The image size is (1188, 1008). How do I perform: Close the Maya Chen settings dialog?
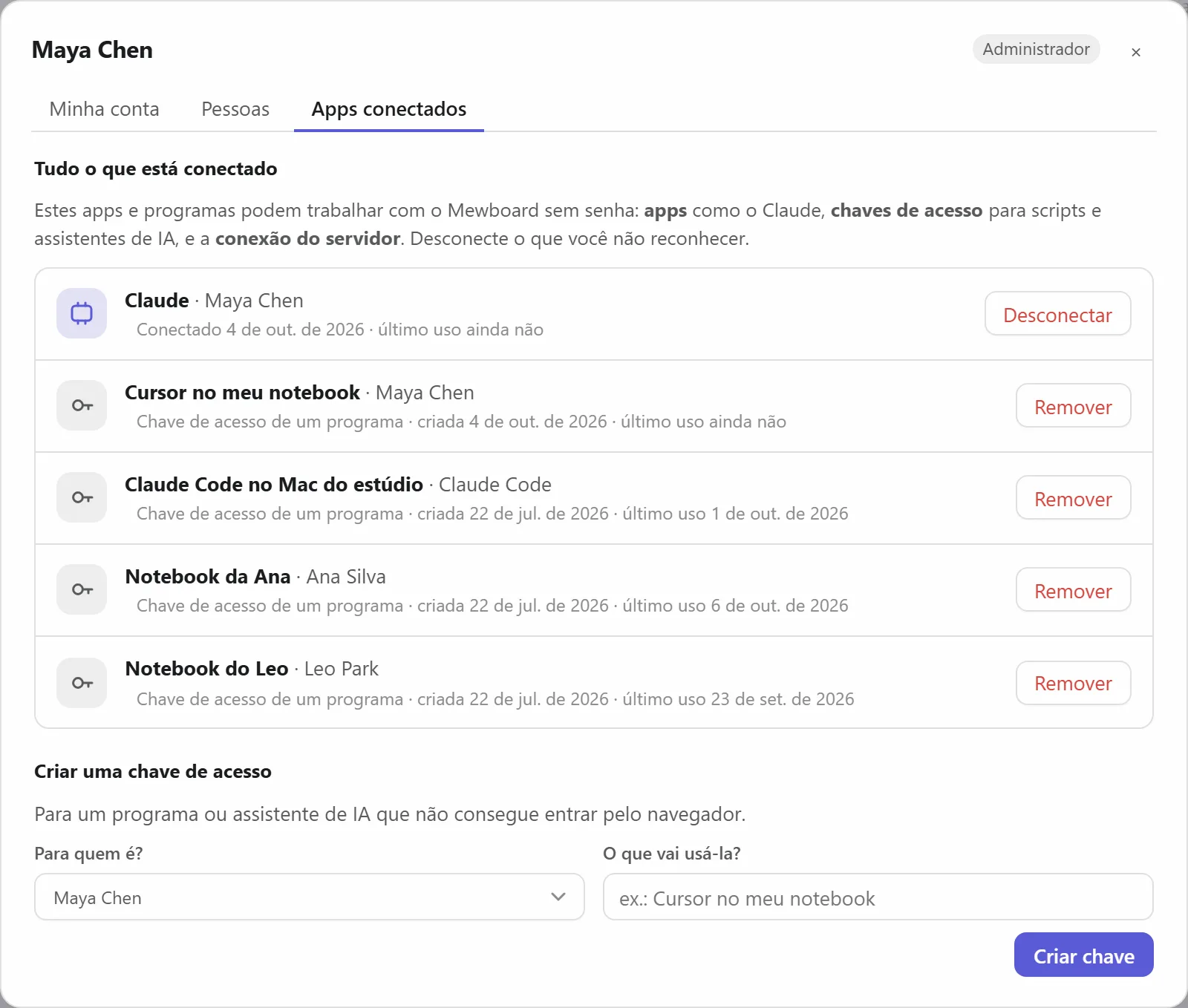[1136, 52]
